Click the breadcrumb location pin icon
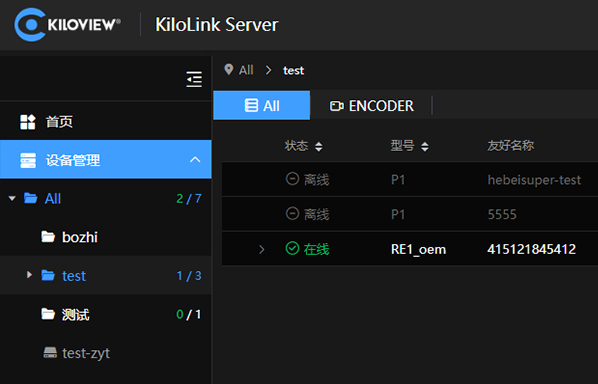This screenshot has height=384, width=598. tap(228, 69)
